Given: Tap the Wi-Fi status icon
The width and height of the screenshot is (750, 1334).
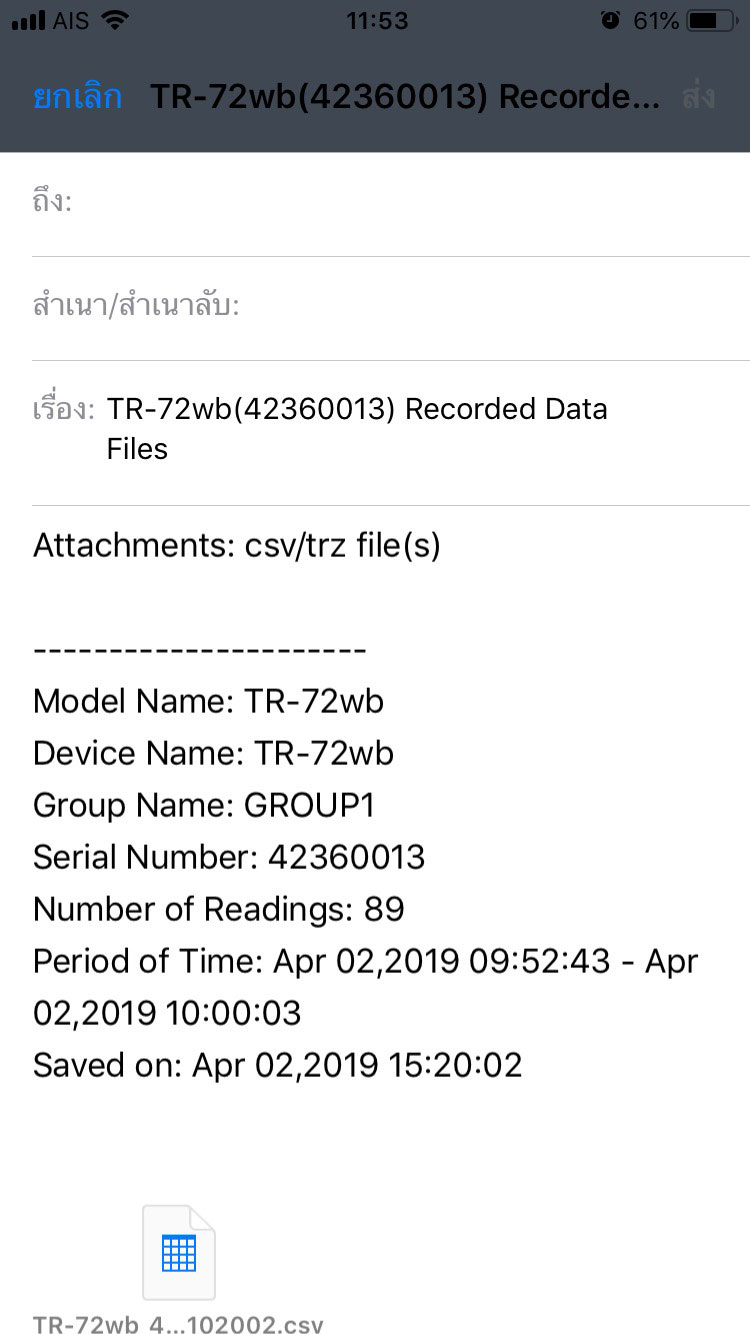Looking at the screenshot, I should [x=116, y=20].
